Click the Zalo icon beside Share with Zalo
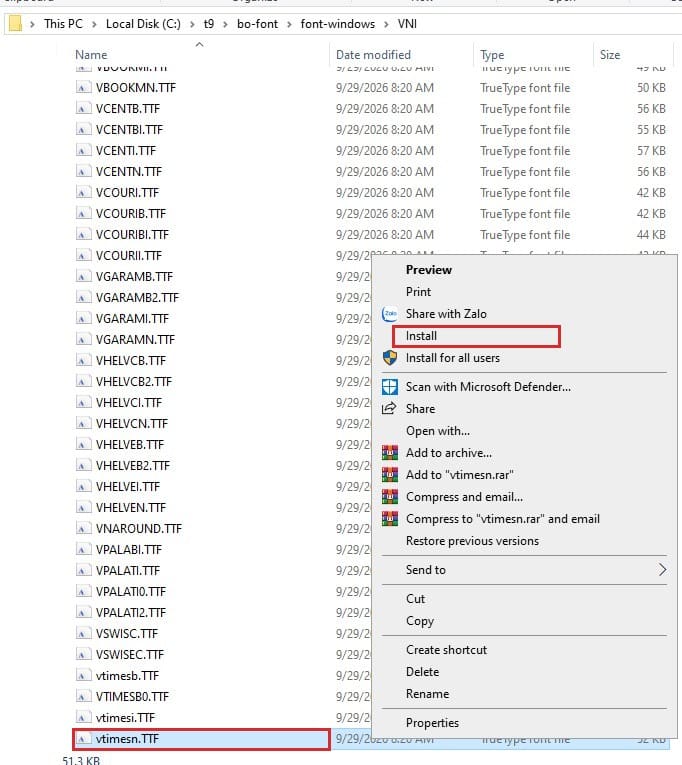The height and width of the screenshot is (765, 682). (x=390, y=314)
